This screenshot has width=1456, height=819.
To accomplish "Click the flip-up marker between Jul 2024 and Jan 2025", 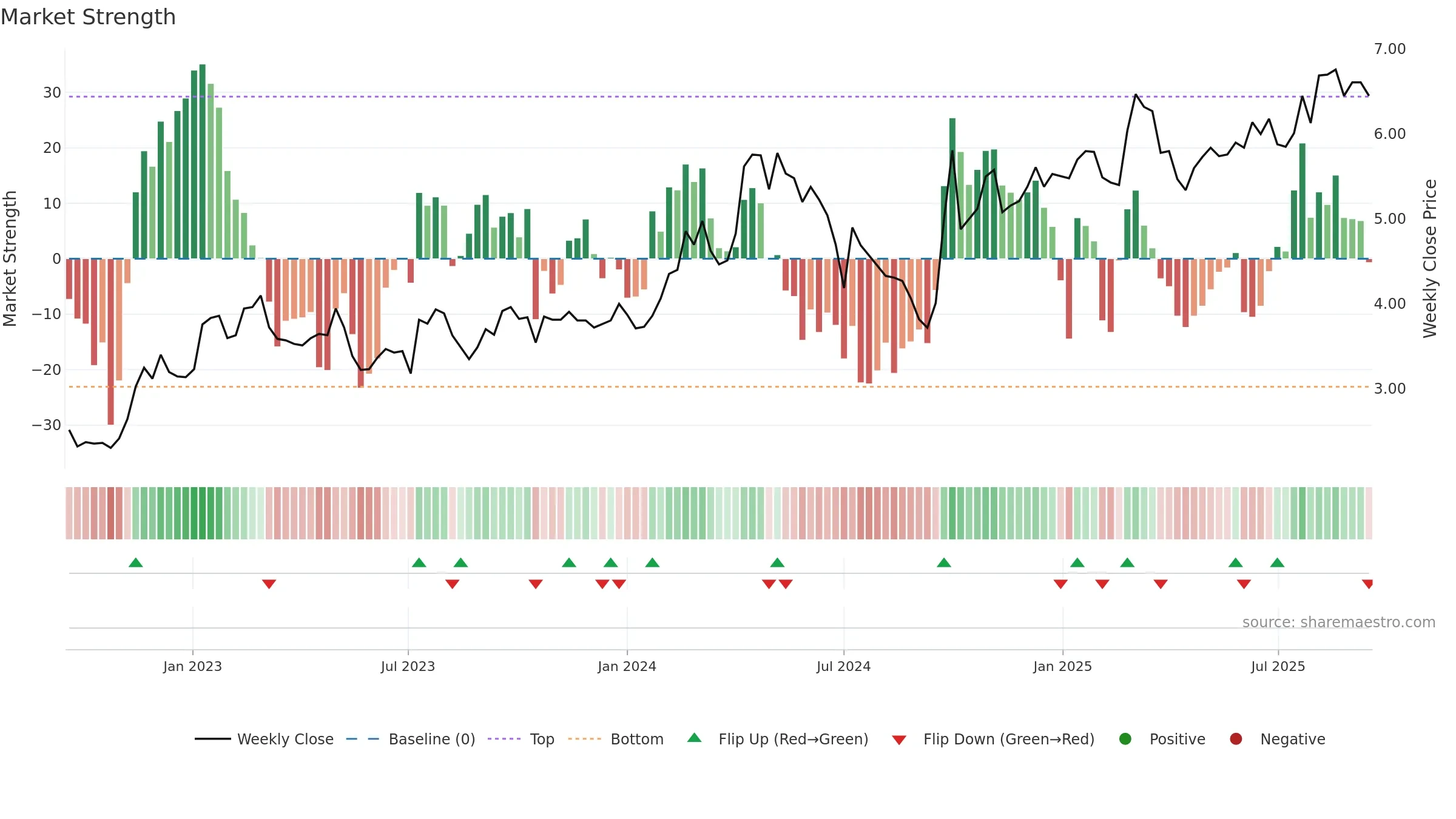I will click(944, 562).
